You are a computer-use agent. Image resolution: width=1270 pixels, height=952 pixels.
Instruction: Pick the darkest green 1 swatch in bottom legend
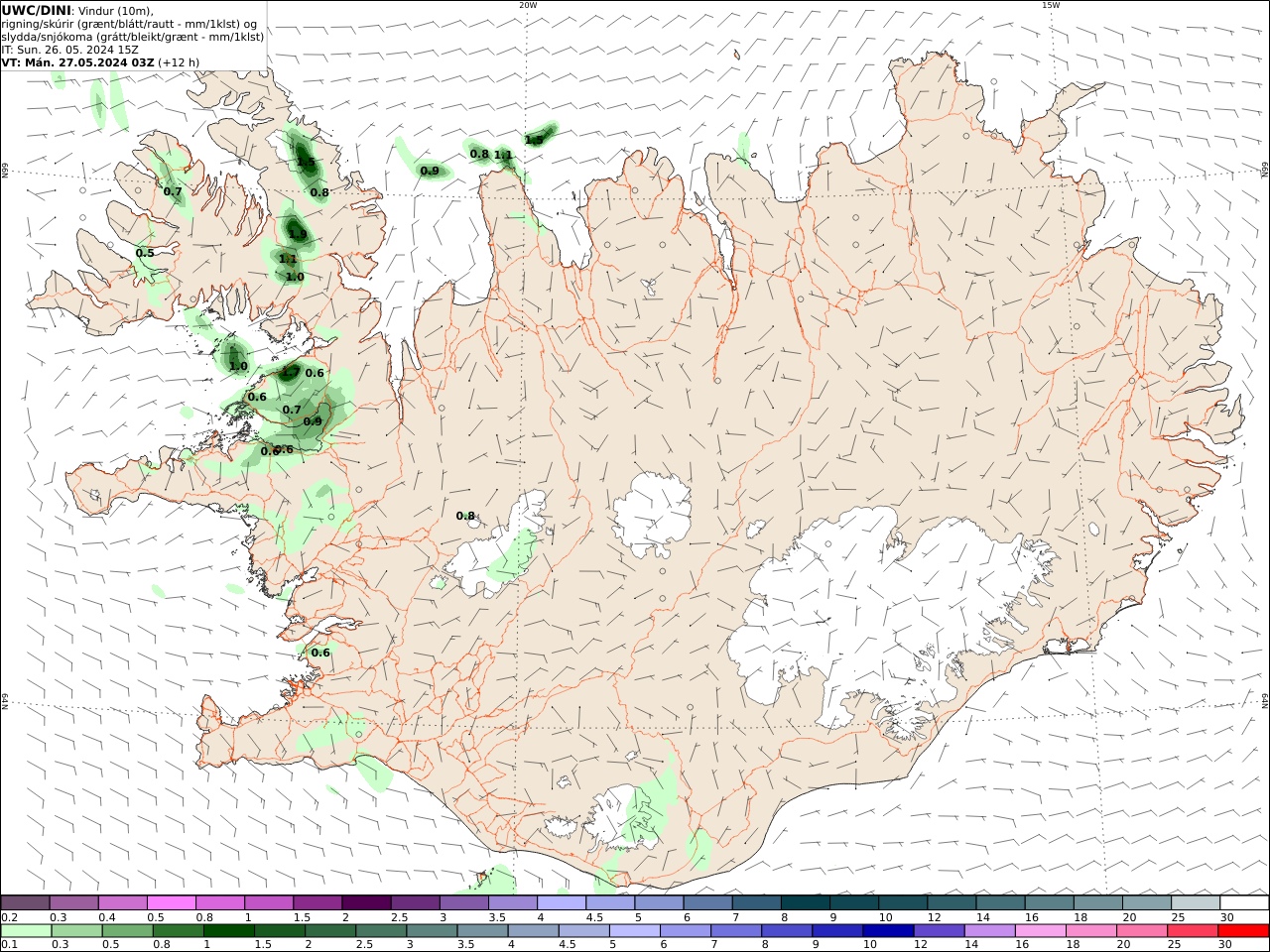pyautogui.click(x=229, y=931)
